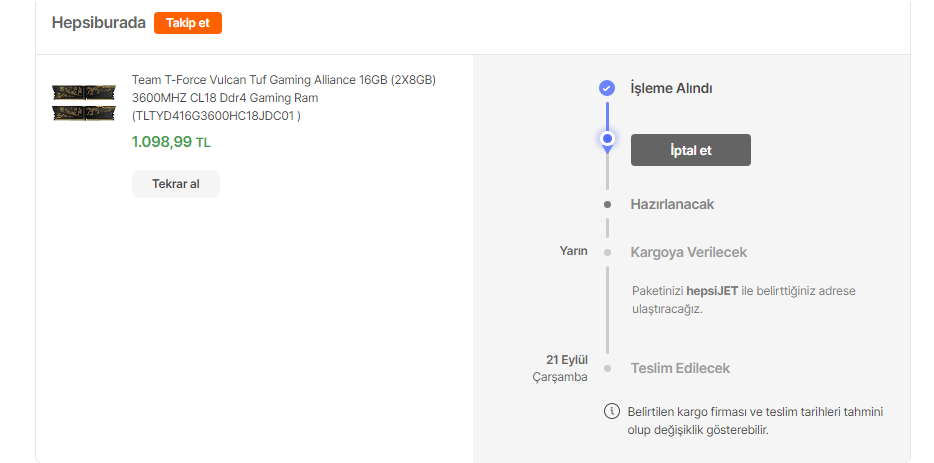
Task: Click the 1.098,99 TL price
Action: 171,142
